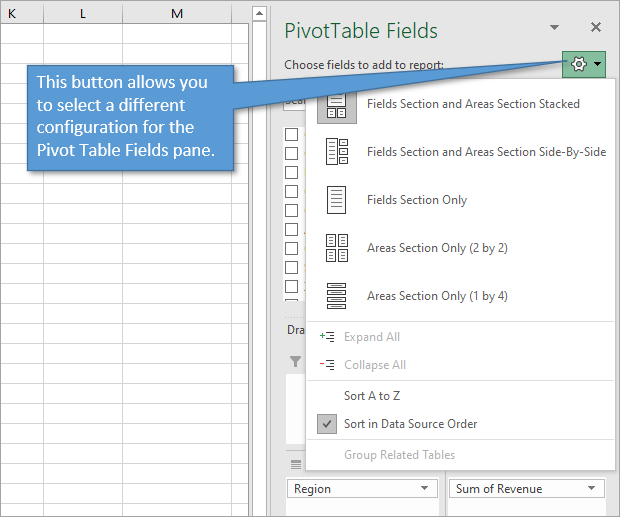Viewport: 620px width, 517px height.
Task: Click the Expand All icon
Action: (326, 337)
